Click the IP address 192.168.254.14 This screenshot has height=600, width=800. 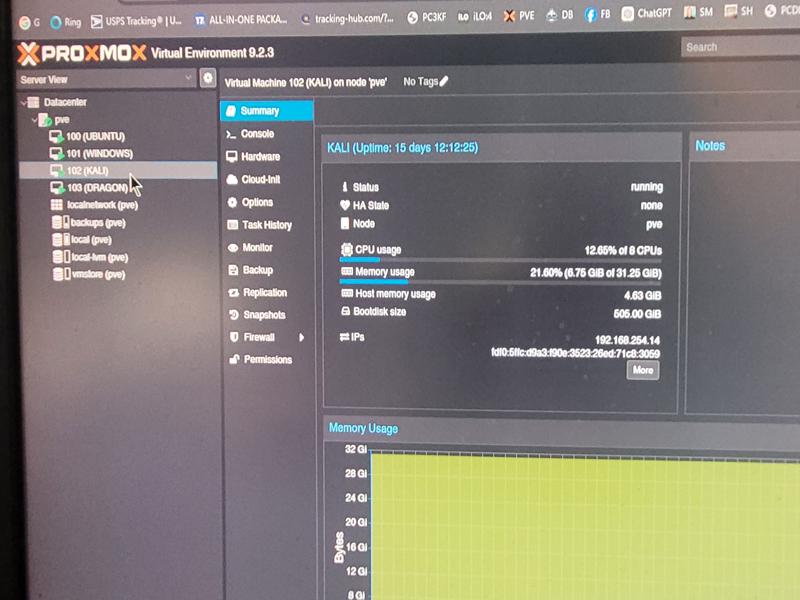(x=627, y=340)
